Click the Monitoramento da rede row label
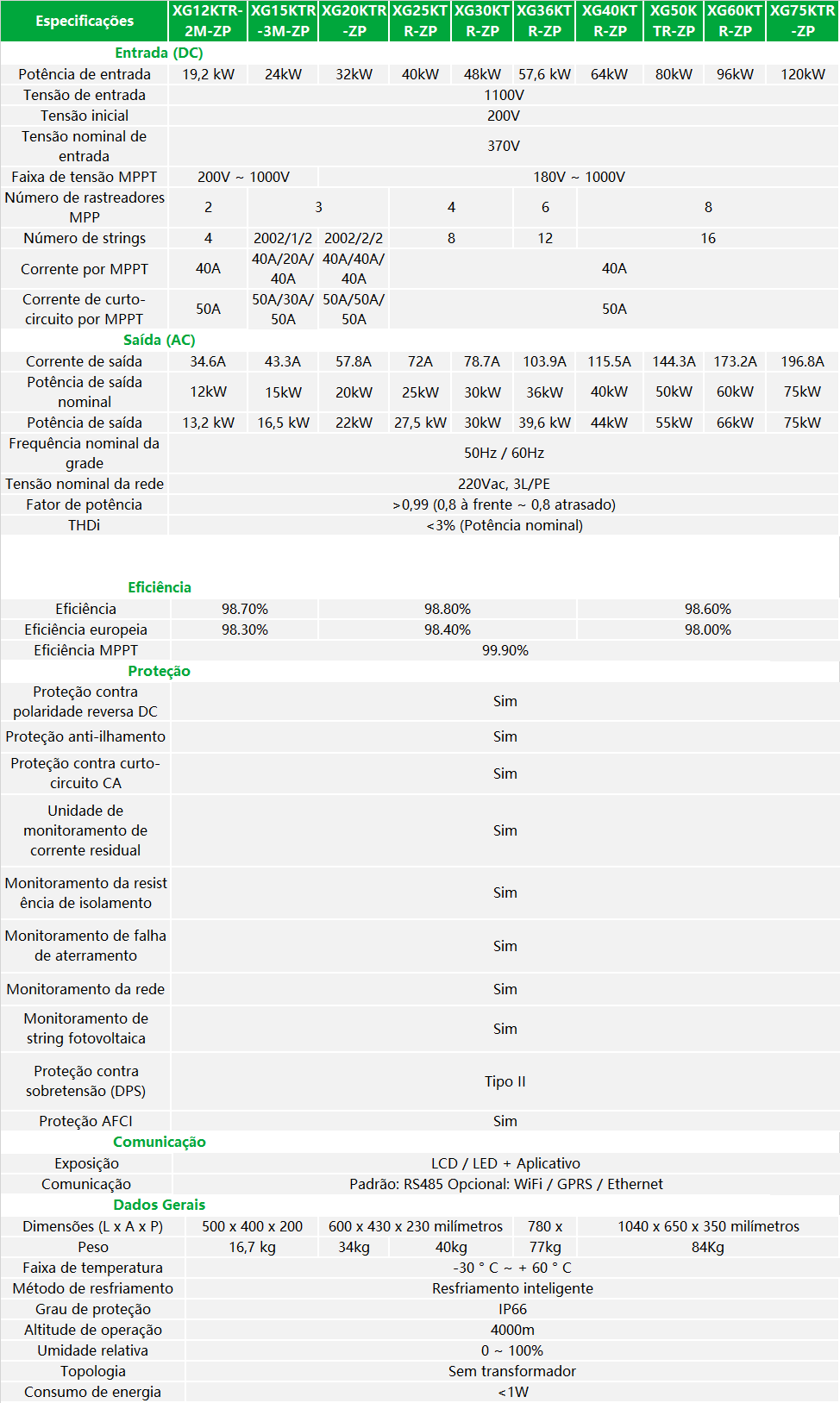Viewport: 840px width, 1403px height. (x=85, y=989)
